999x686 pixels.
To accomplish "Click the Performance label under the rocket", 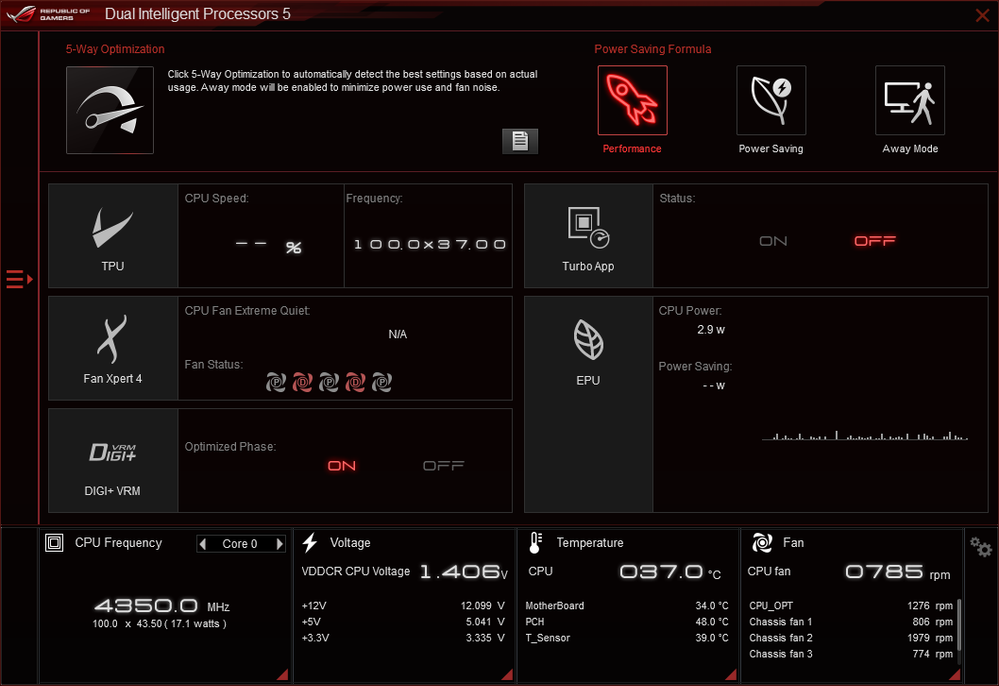I will point(632,148).
